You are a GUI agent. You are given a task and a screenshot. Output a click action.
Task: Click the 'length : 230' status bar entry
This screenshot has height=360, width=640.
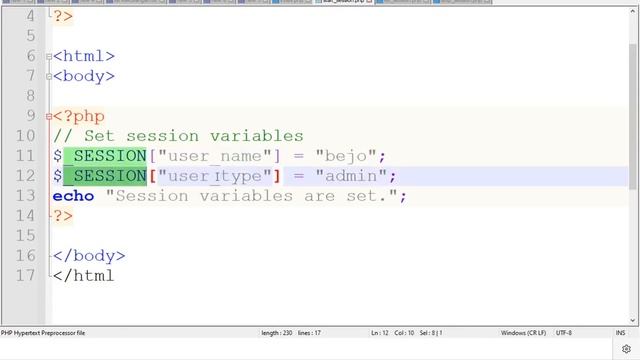(277, 333)
